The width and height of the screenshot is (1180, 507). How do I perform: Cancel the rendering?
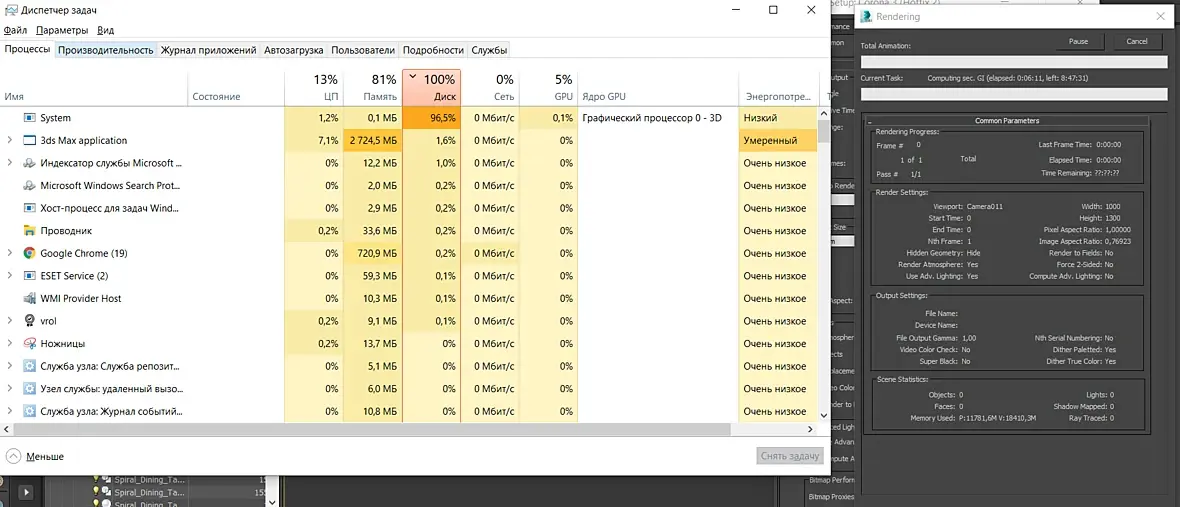point(1137,42)
